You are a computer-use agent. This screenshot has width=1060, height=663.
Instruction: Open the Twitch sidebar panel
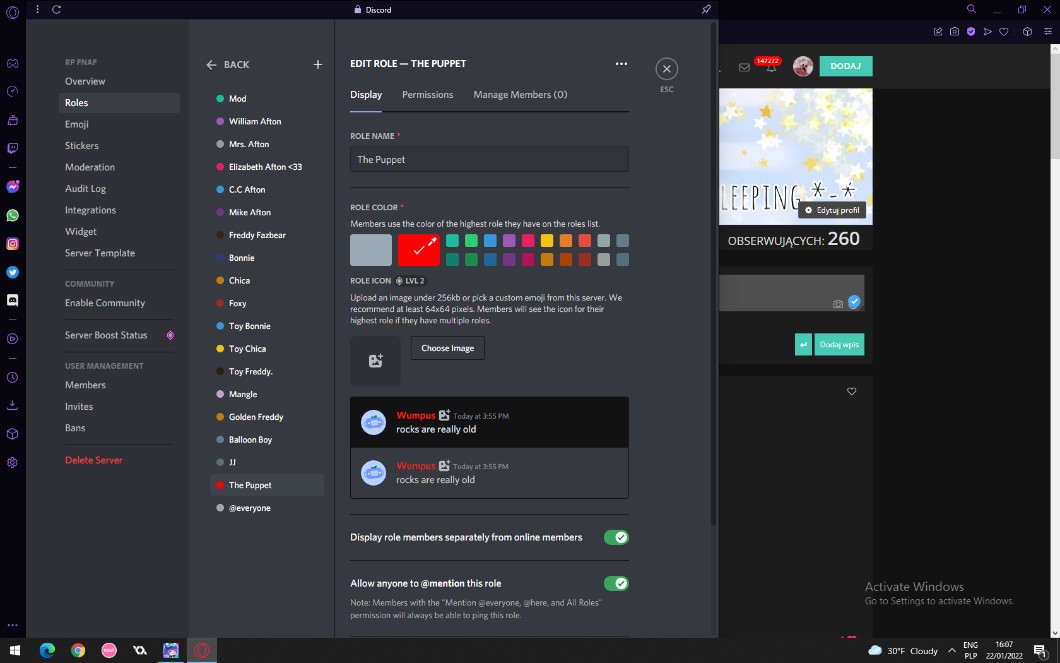[12, 148]
